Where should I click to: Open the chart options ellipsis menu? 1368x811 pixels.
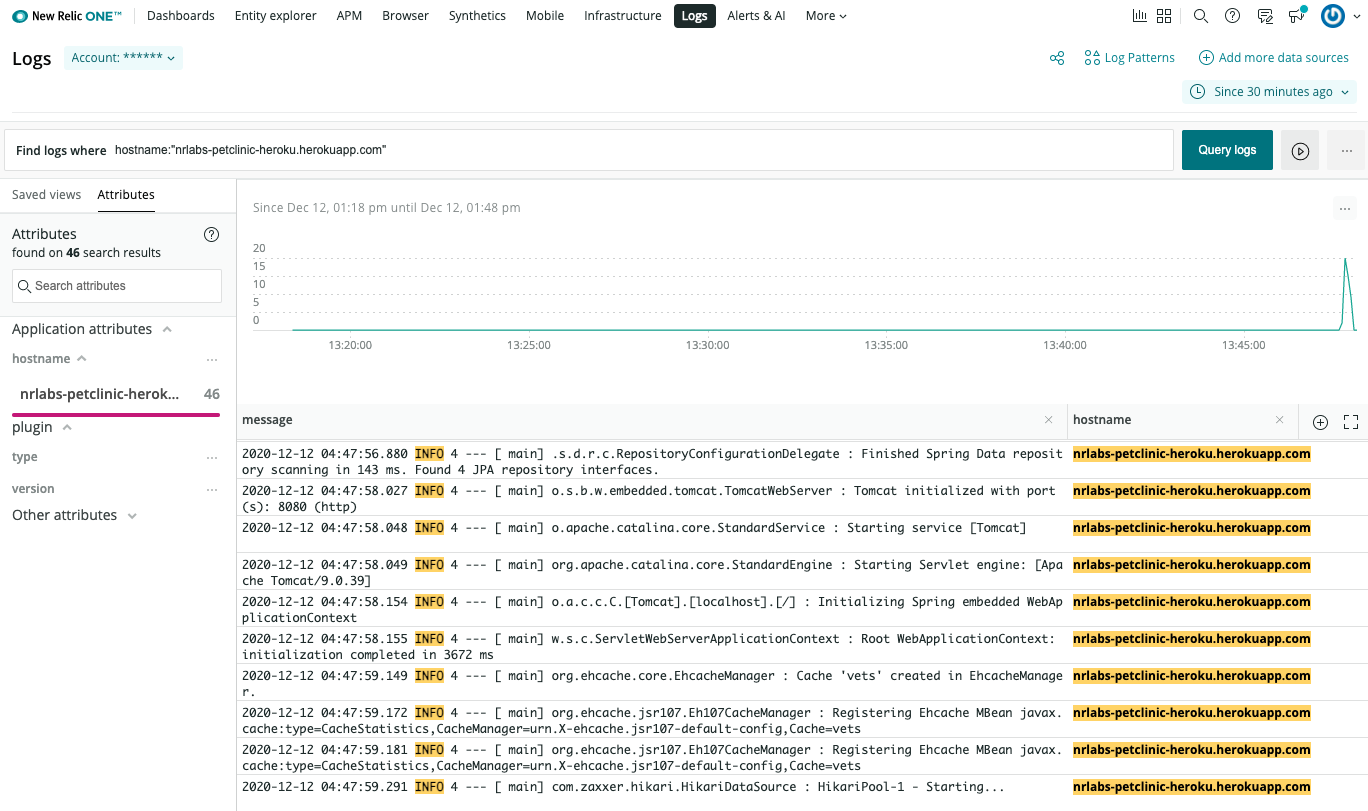click(x=1345, y=209)
